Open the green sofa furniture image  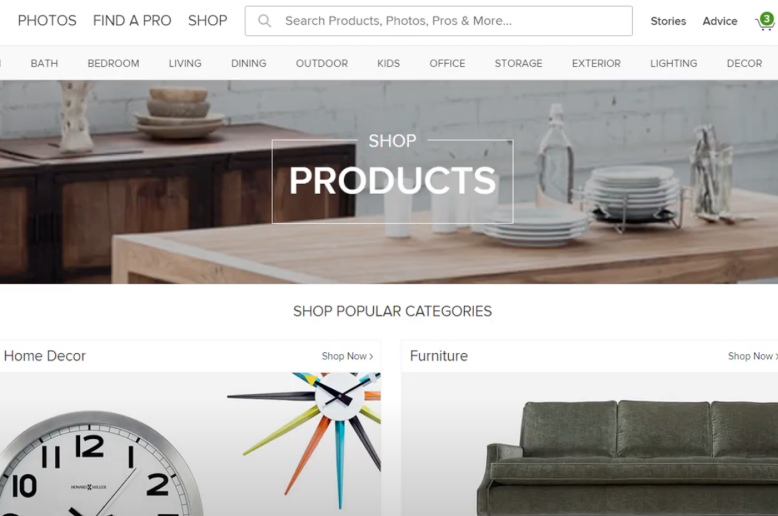628,456
